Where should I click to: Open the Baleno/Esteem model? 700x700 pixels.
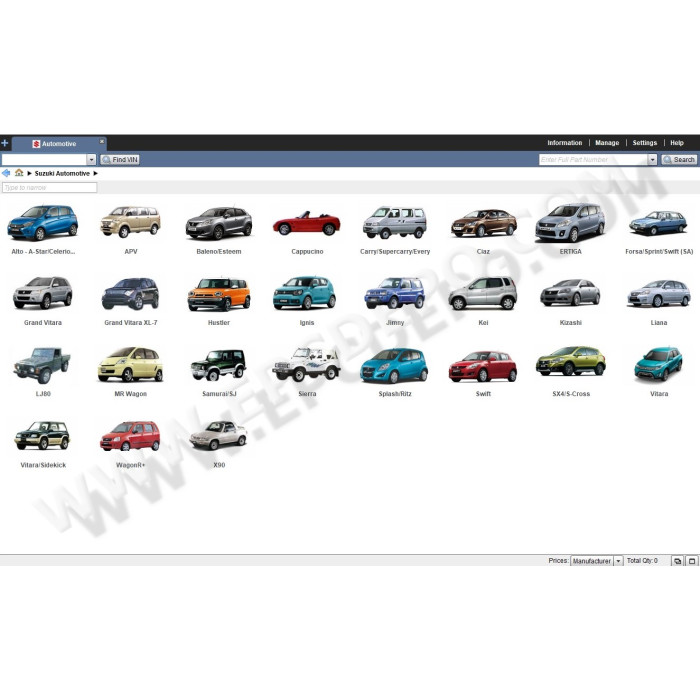[x=219, y=229]
